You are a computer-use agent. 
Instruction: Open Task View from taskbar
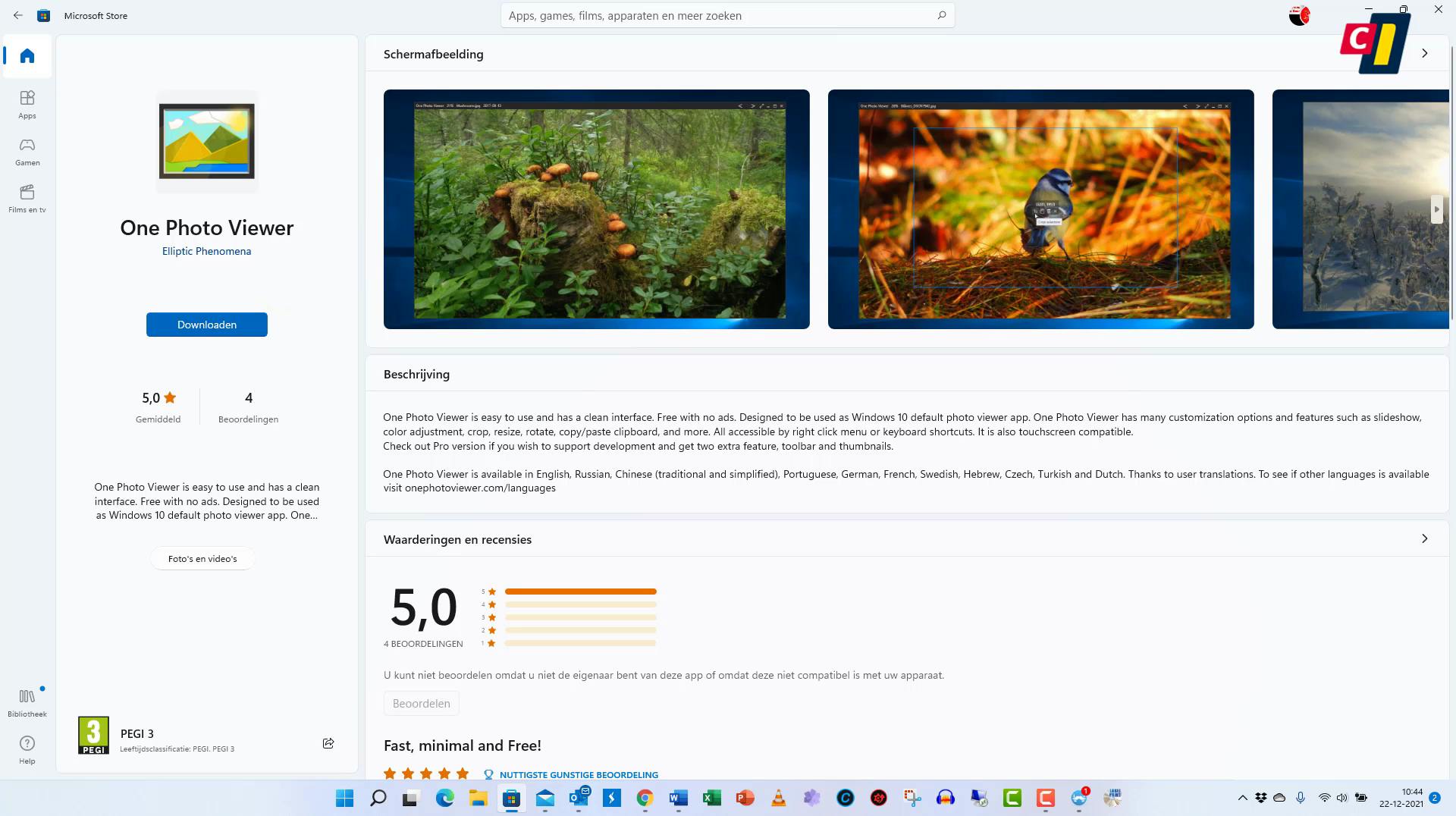[x=411, y=798]
